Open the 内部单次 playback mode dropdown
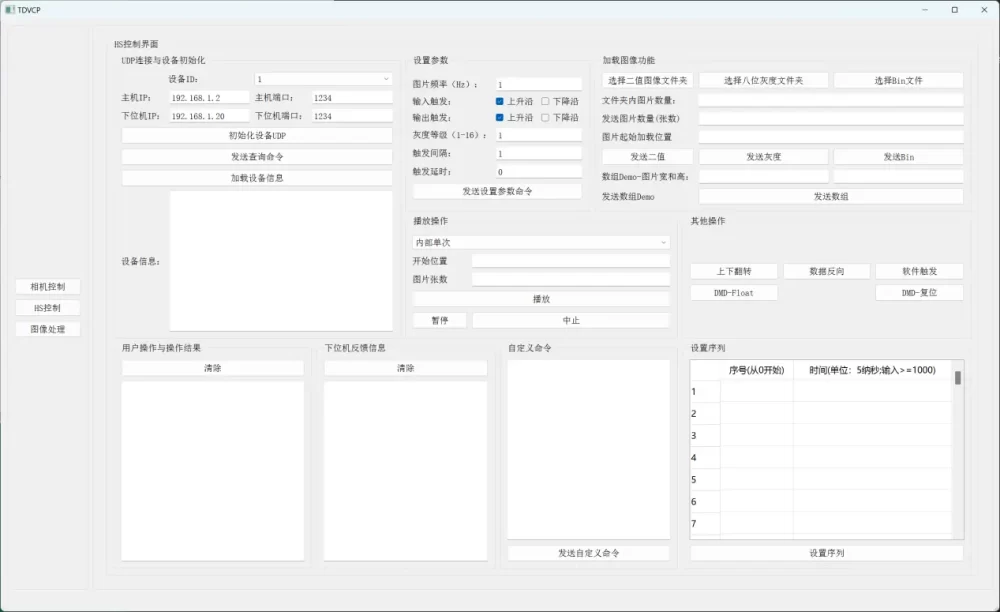The height and width of the screenshot is (612, 1000). point(540,242)
